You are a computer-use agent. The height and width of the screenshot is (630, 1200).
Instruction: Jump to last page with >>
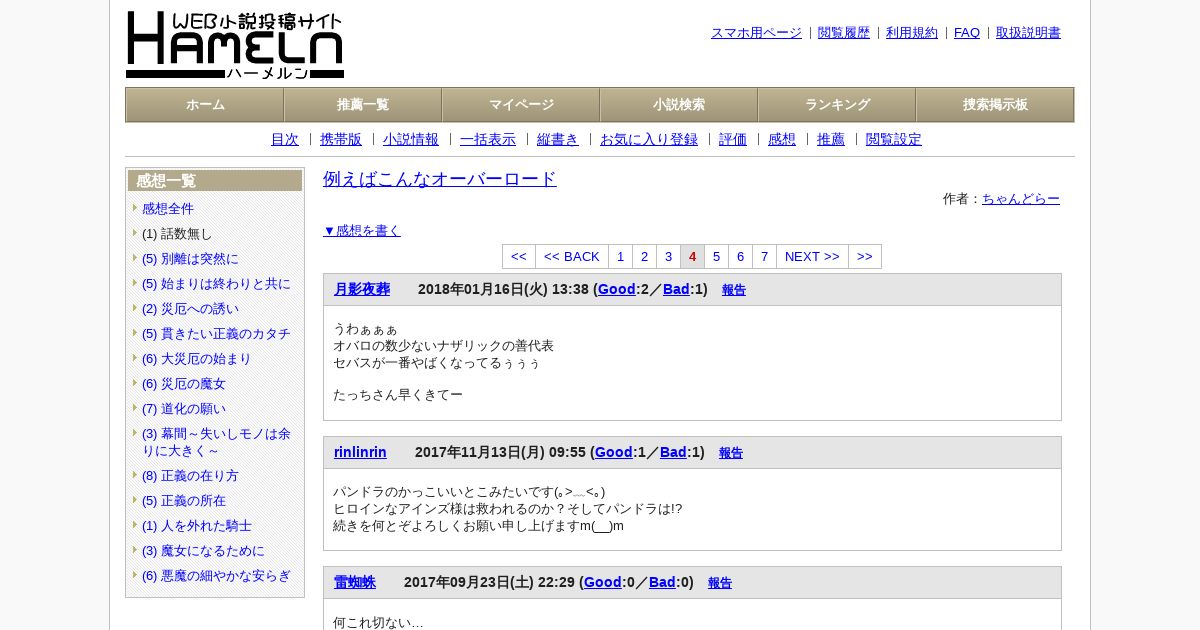(x=865, y=257)
